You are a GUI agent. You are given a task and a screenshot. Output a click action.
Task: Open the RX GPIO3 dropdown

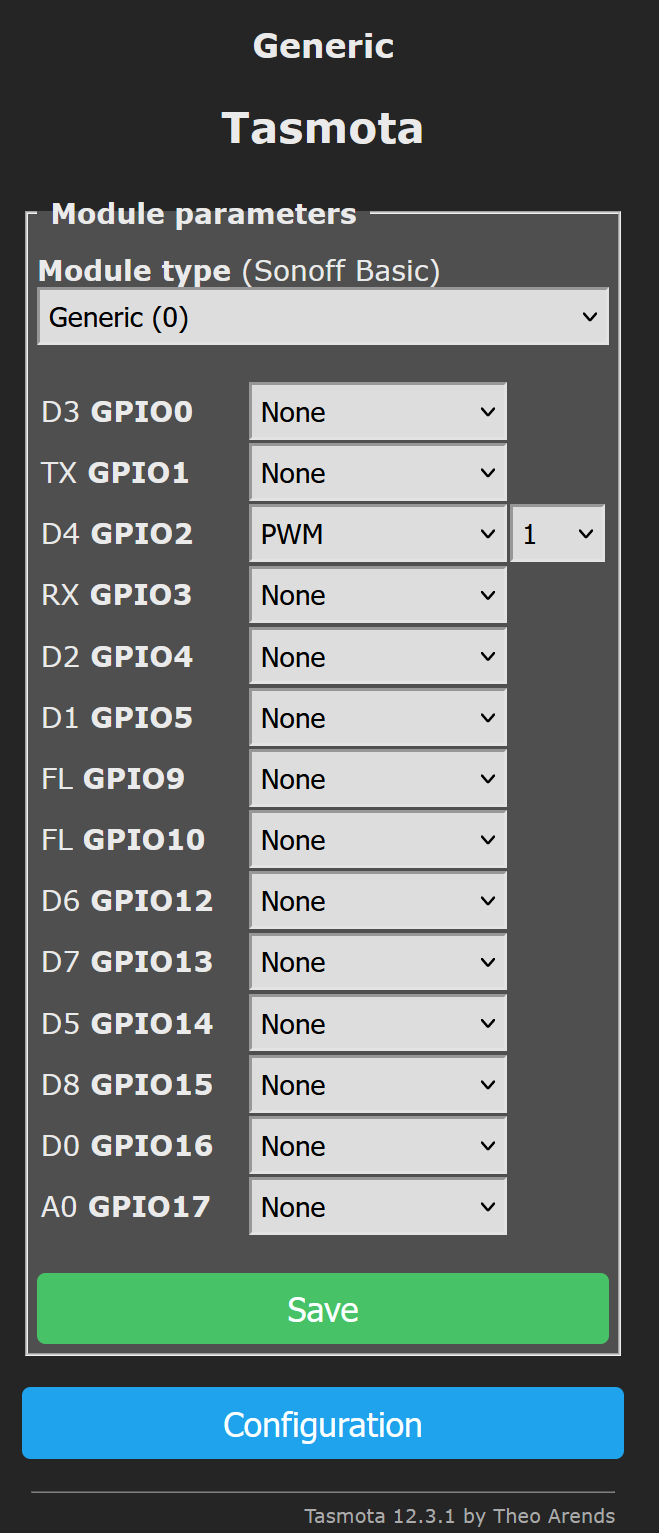(x=378, y=595)
